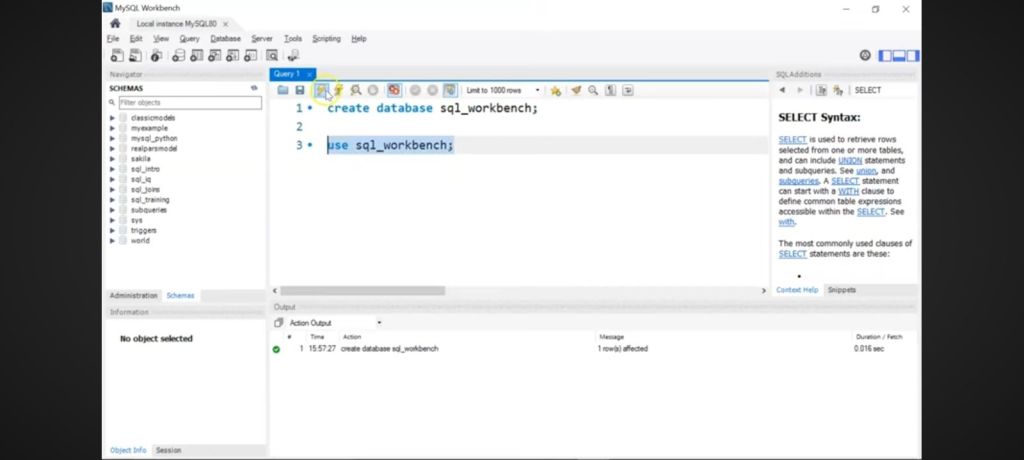1024x460 pixels.
Task: Refresh the schemas list in Navigator
Action: pos(254,88)
